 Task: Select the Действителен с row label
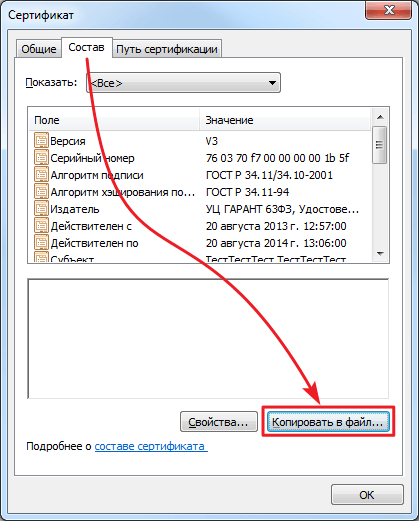[91, 226]
